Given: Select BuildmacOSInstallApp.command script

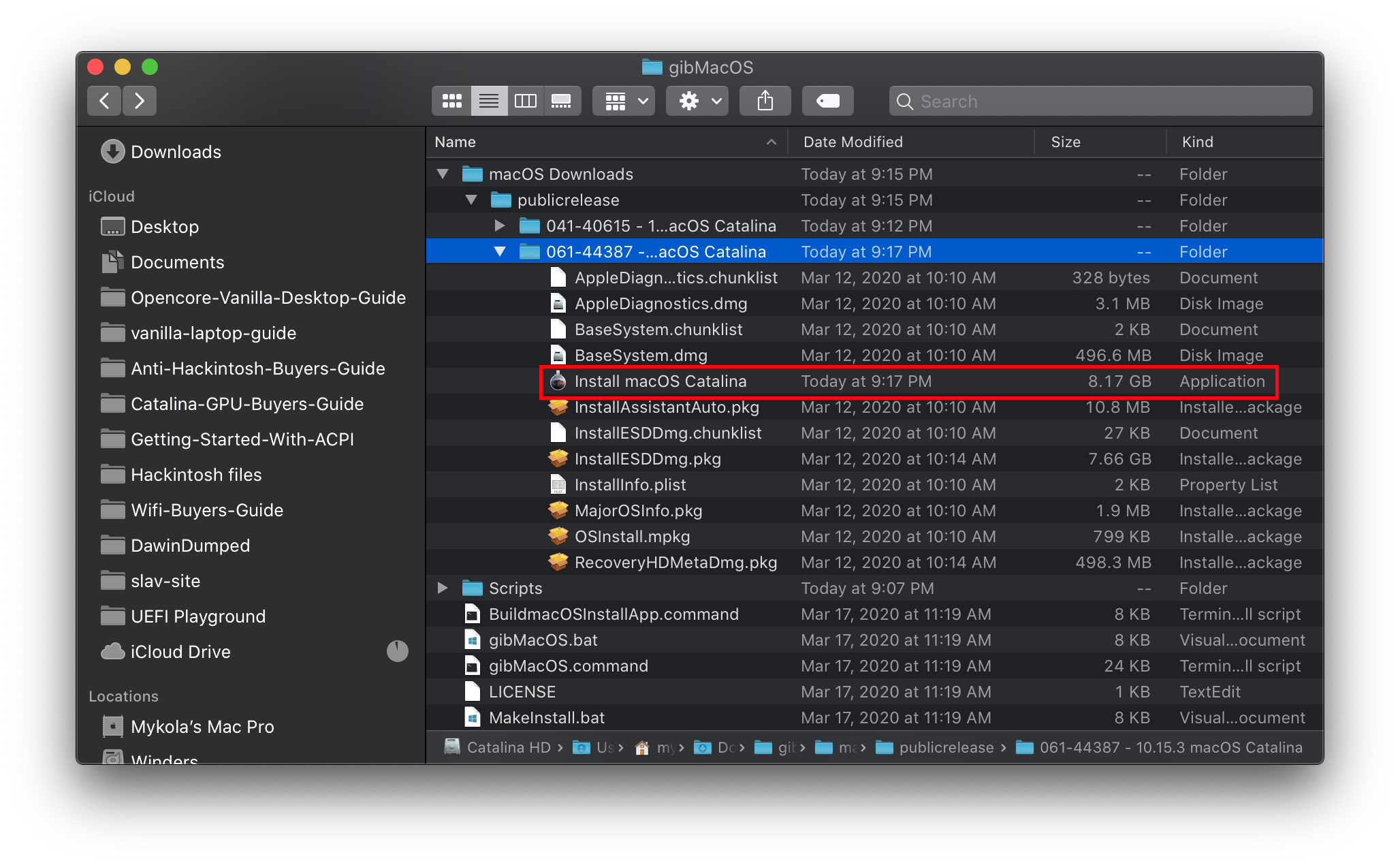Looking at the screenshot, I should (x=874, y=614).
